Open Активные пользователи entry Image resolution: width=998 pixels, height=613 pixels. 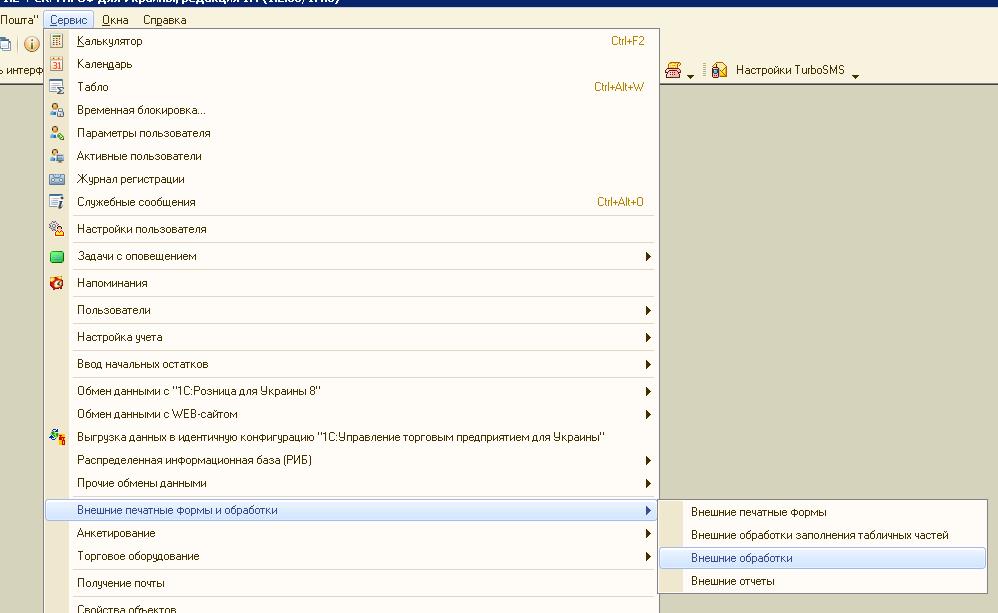click(x=351, y=155)
